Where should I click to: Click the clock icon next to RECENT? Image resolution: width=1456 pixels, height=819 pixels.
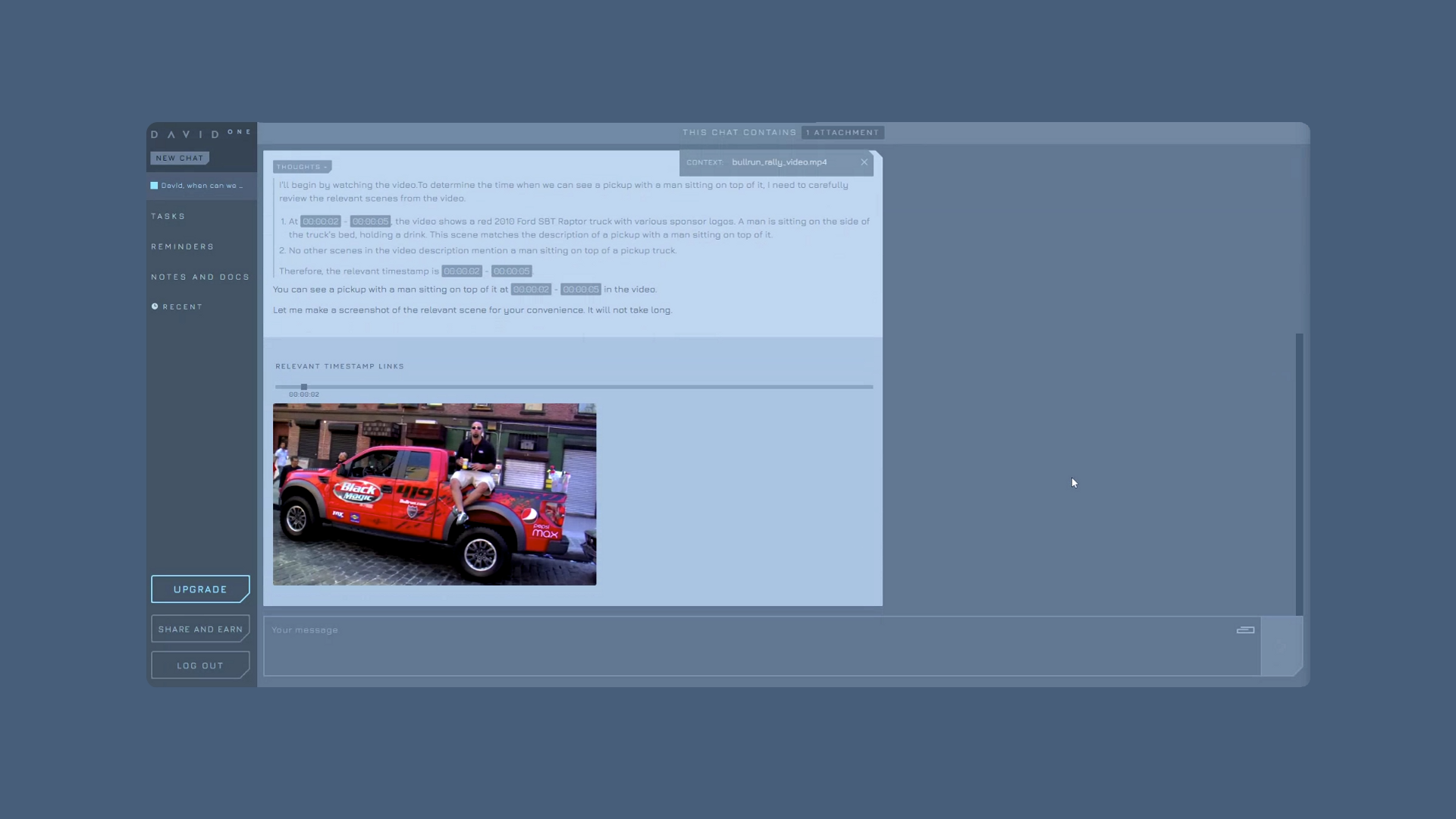[155, 306]
